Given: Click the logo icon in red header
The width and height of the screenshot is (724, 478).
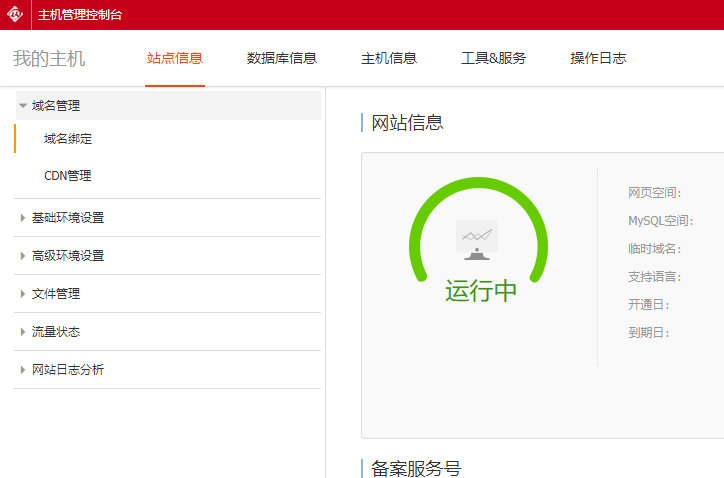Looking at the screenshot, I should coord(15,14).
